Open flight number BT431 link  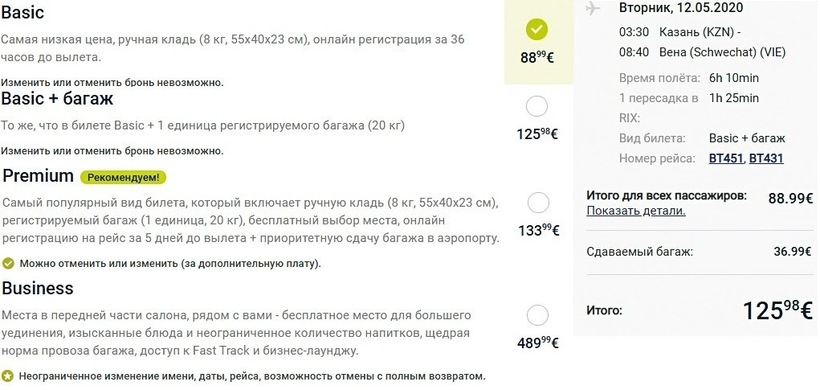(x=766, y=158)
